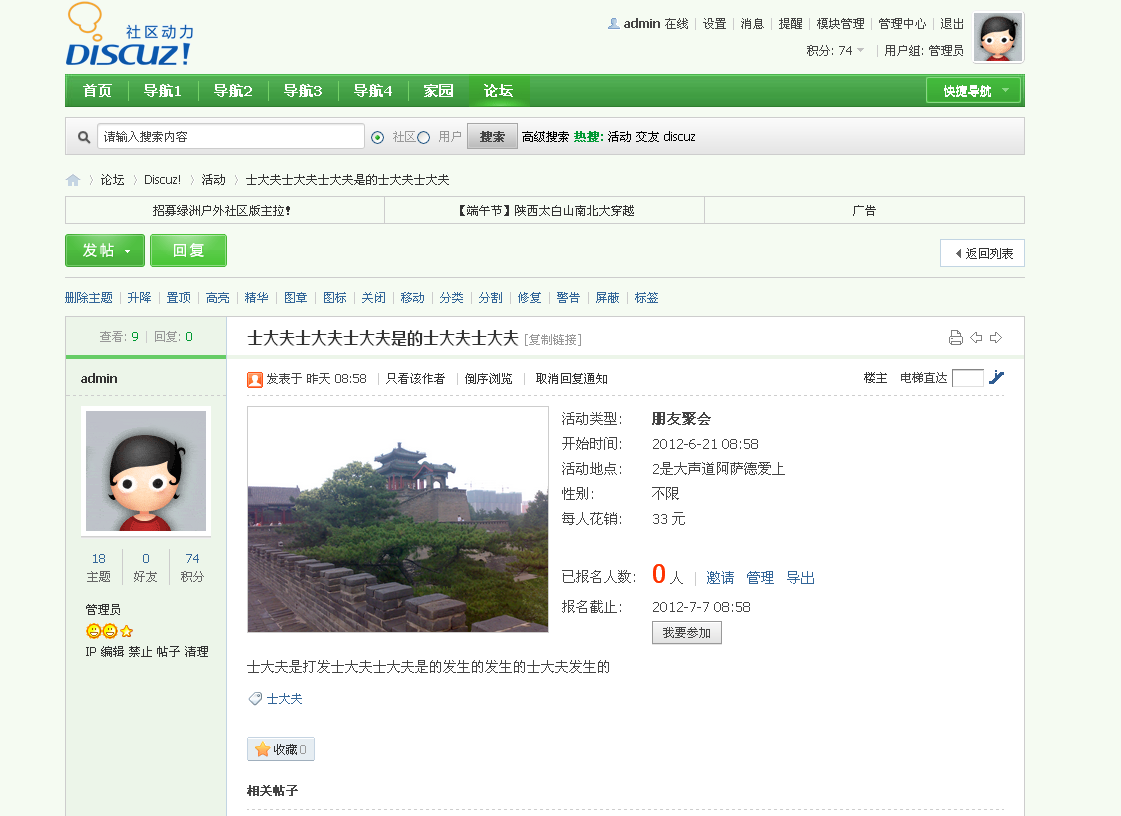Viewport: 1121px width, 816px height.
Task: Click the 退出 logout link
Action: point(952,24)
